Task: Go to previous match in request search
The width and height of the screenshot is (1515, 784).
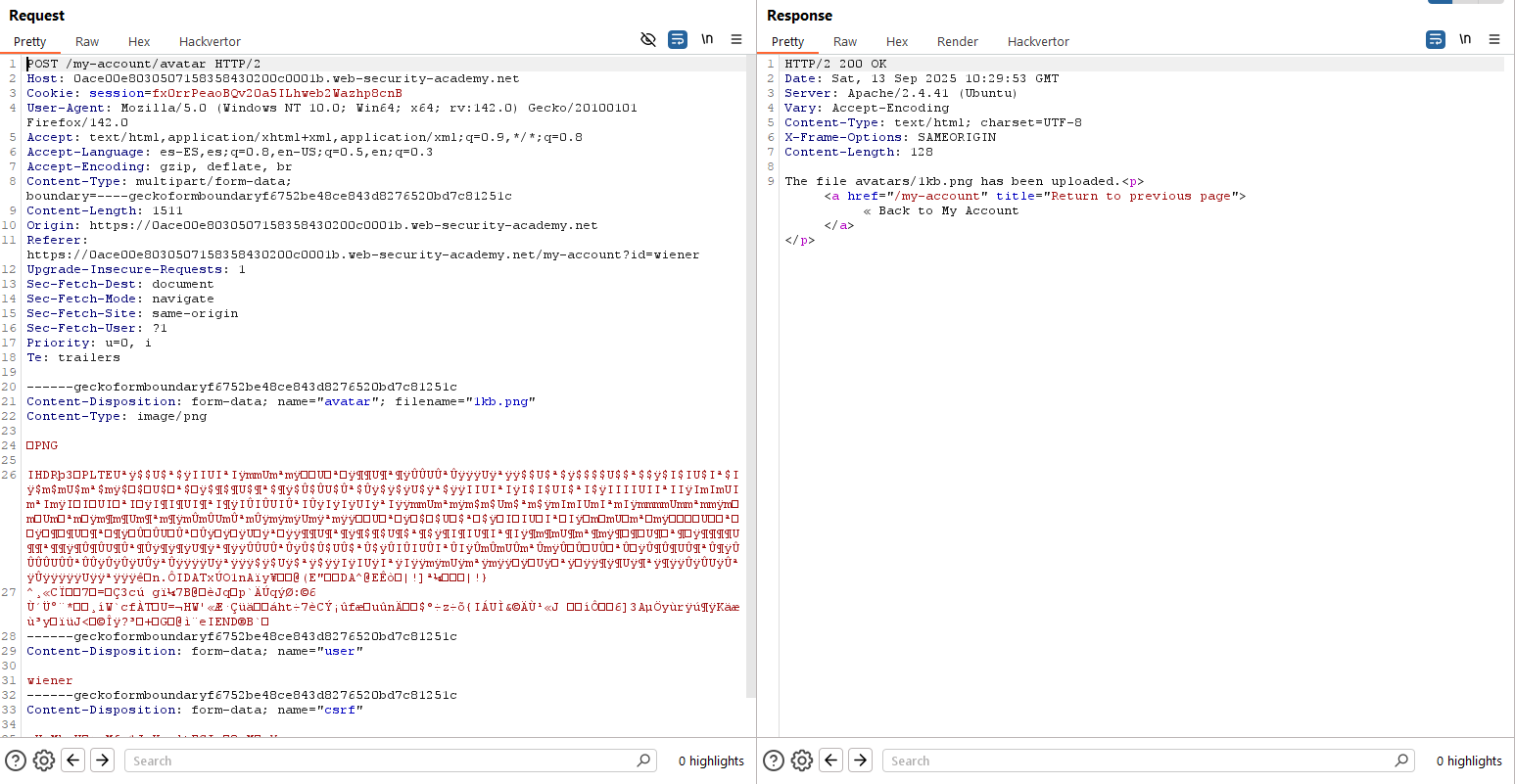Action: click(x=73, y=761)
